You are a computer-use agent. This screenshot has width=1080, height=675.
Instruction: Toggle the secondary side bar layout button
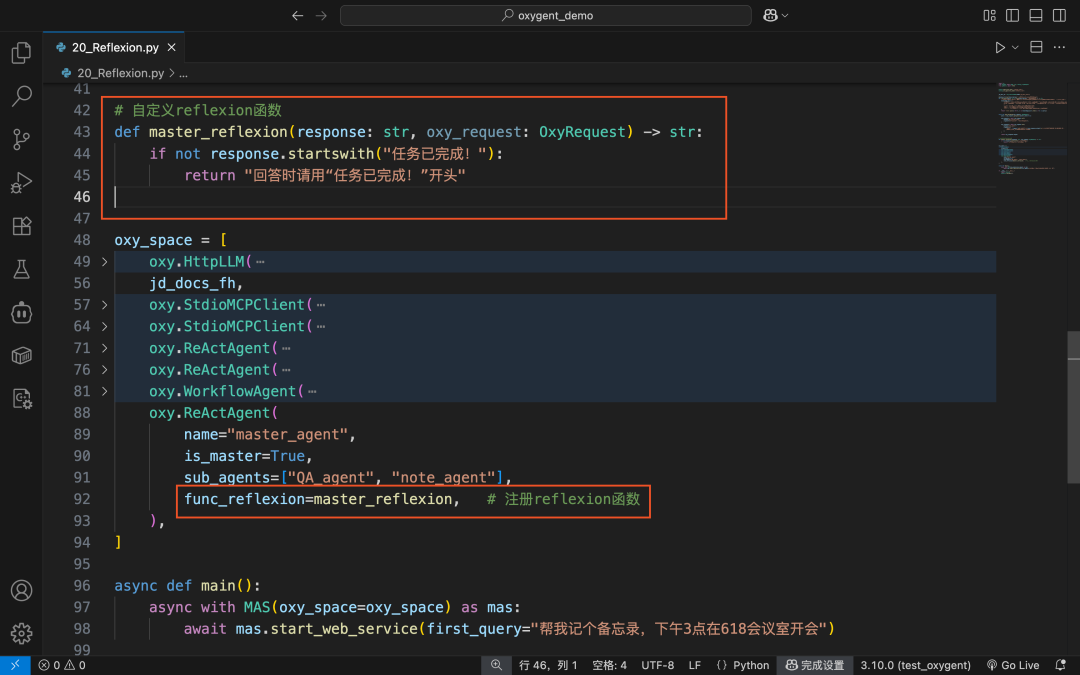1059,15
